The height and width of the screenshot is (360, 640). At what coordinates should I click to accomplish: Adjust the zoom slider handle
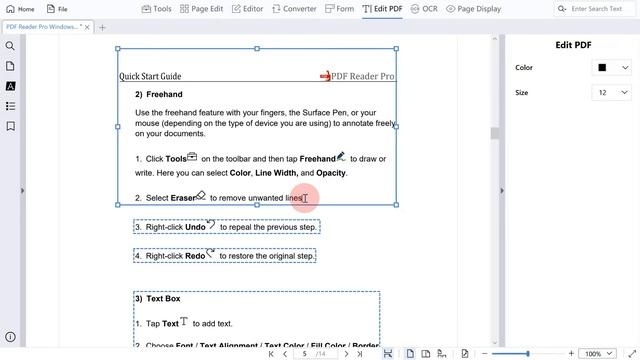528,354
